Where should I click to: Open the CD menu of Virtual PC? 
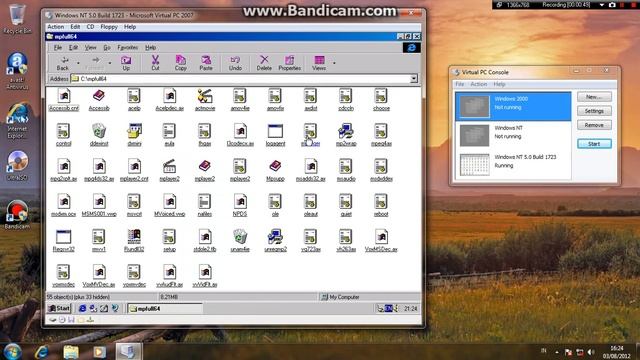90,27
